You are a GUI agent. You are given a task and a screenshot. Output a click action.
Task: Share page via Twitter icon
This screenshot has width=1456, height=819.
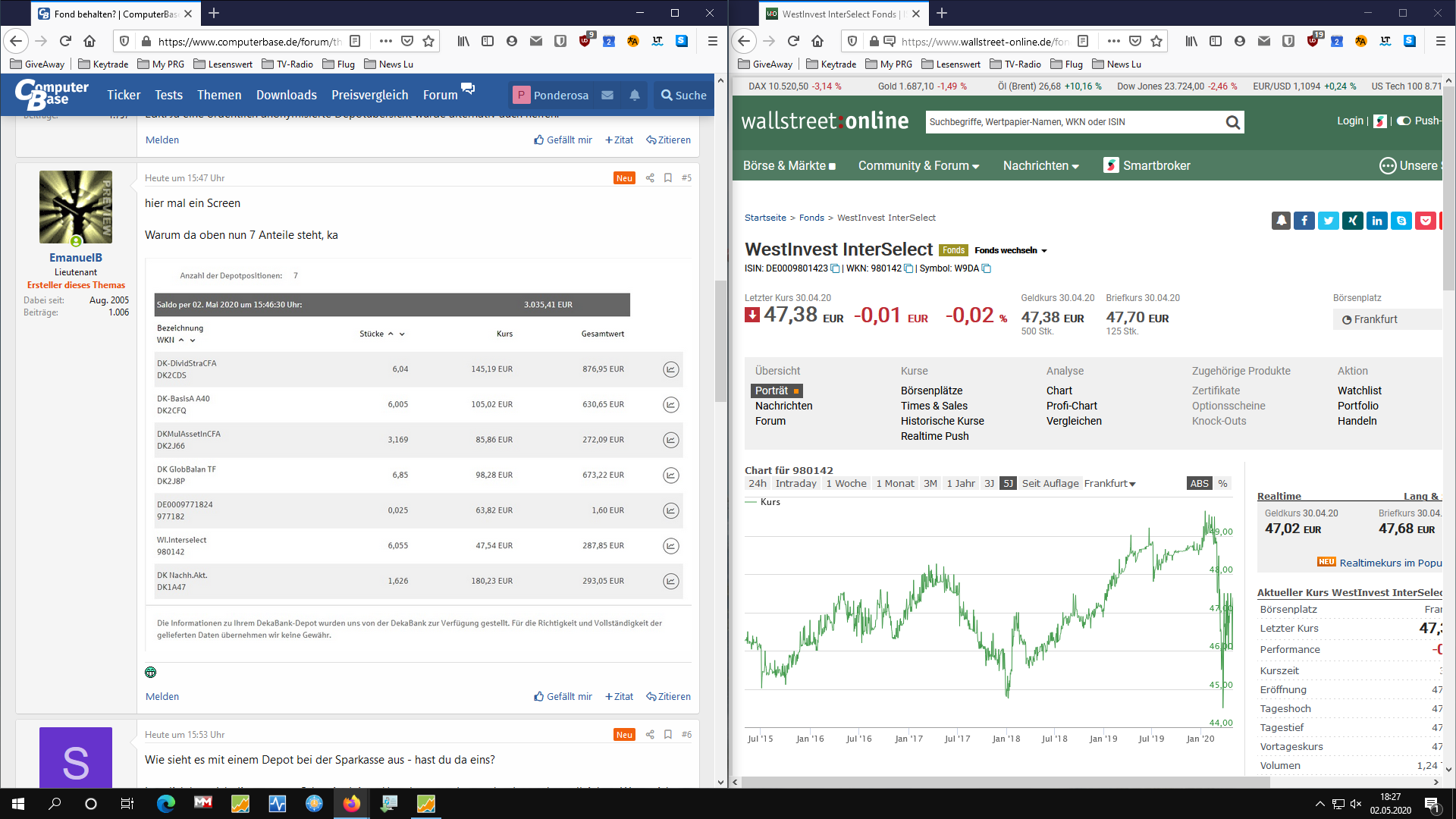click(1329, 221)
